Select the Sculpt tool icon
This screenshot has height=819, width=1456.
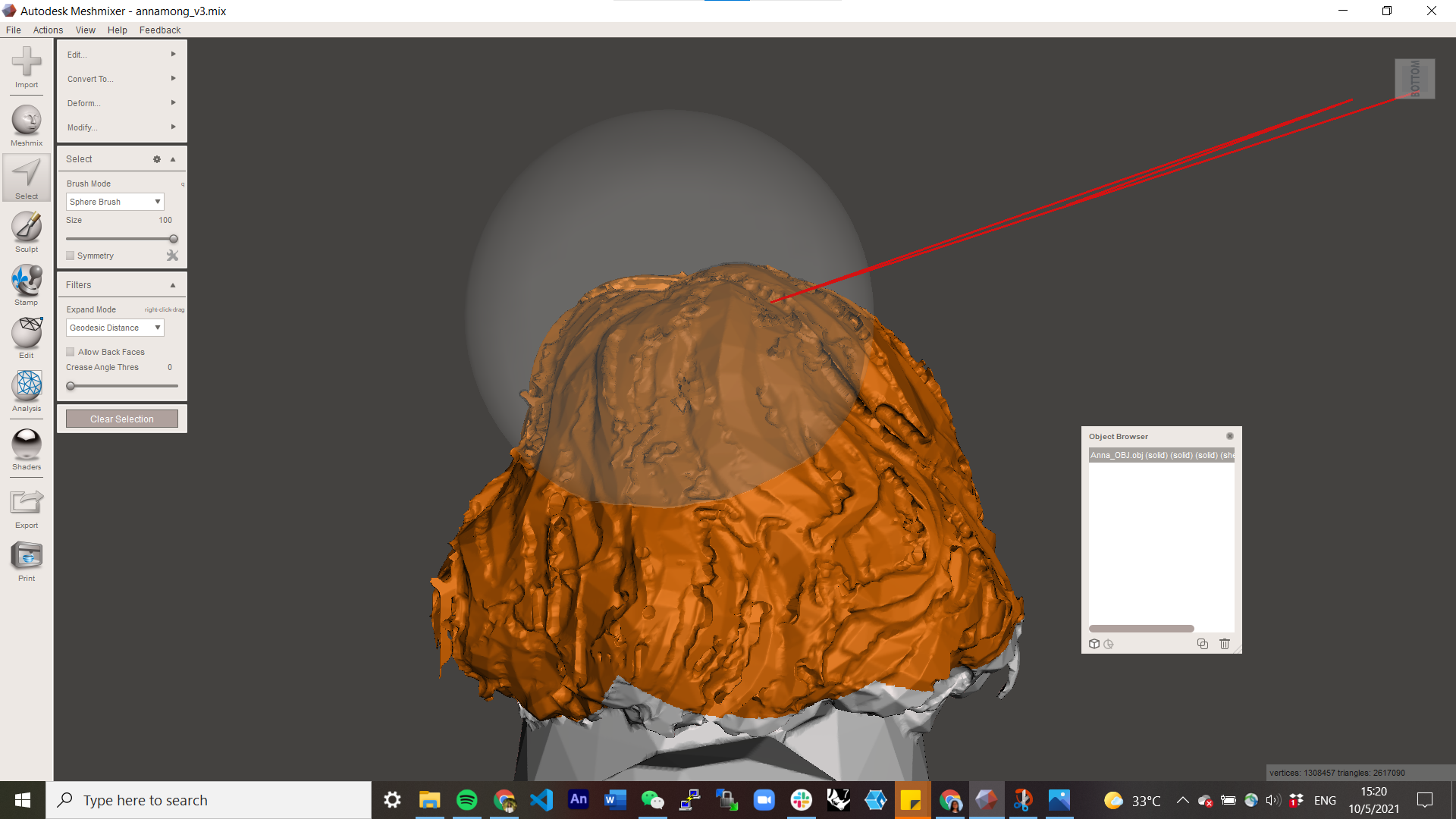[x=27, y=227]
